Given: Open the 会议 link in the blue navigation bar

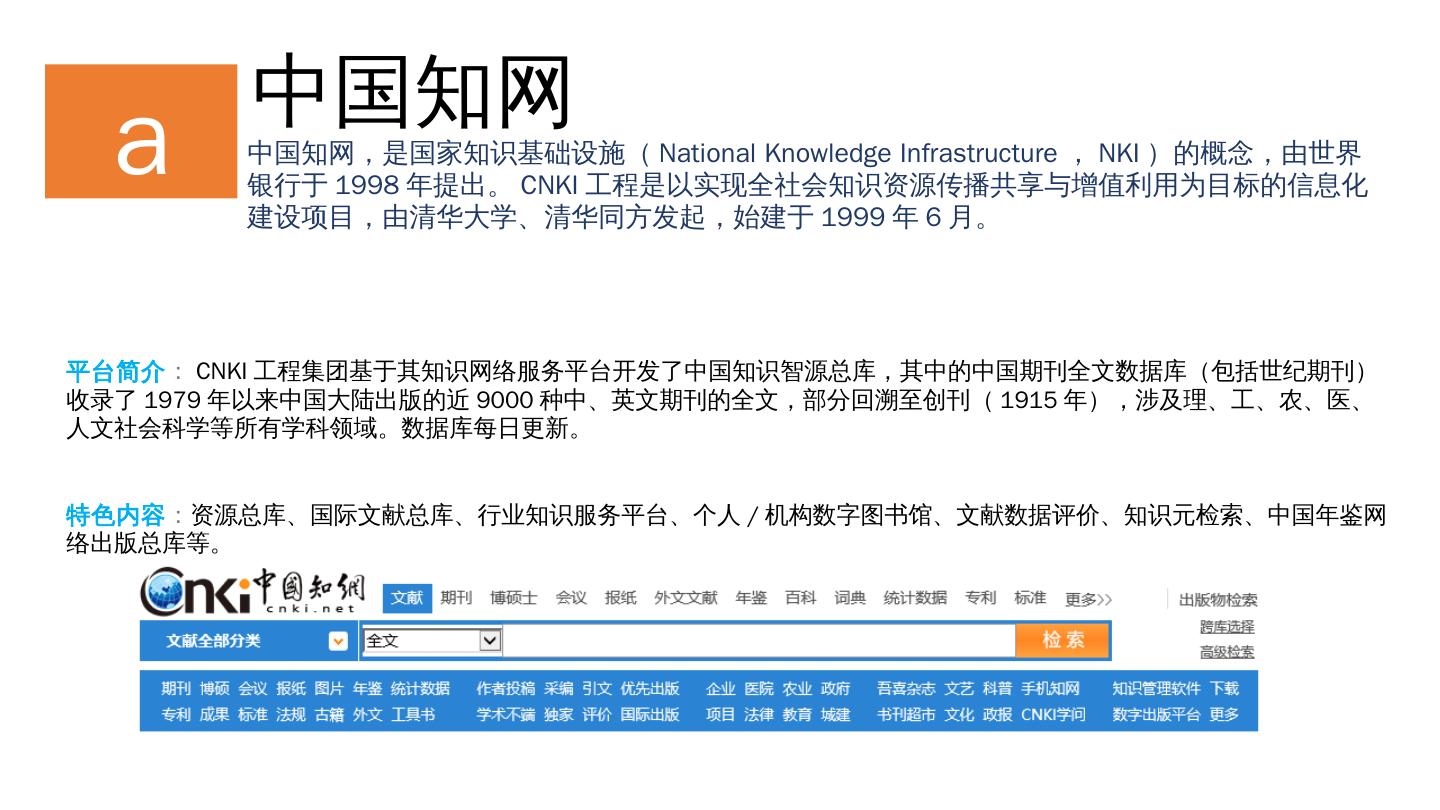Looking at the screenshot, I should 253,688.
